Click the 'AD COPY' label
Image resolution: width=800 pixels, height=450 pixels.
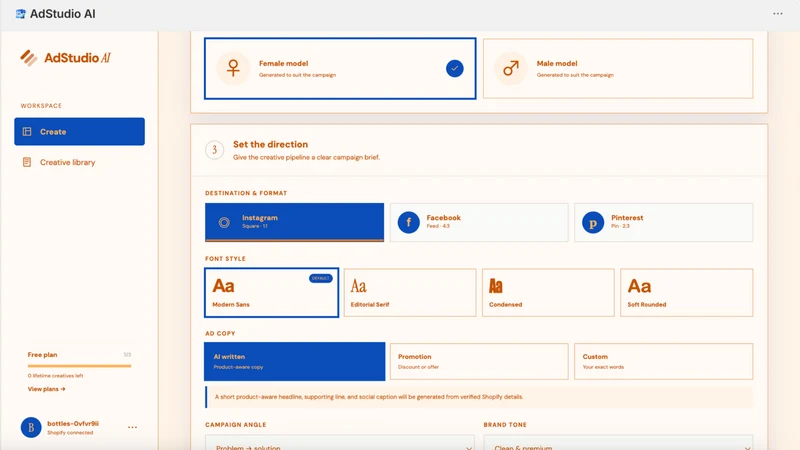(220, 333)
